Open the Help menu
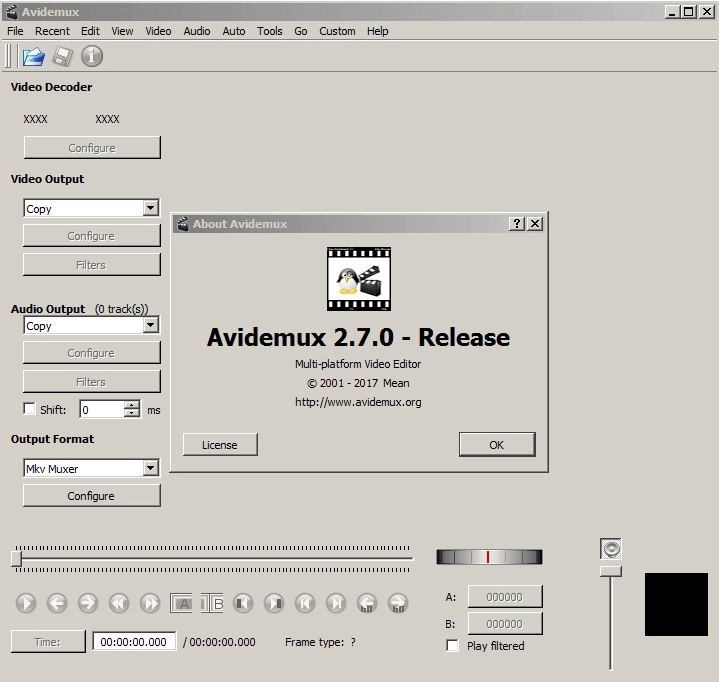This screenshot has height=682, width=719. click(x=377, y=31)
